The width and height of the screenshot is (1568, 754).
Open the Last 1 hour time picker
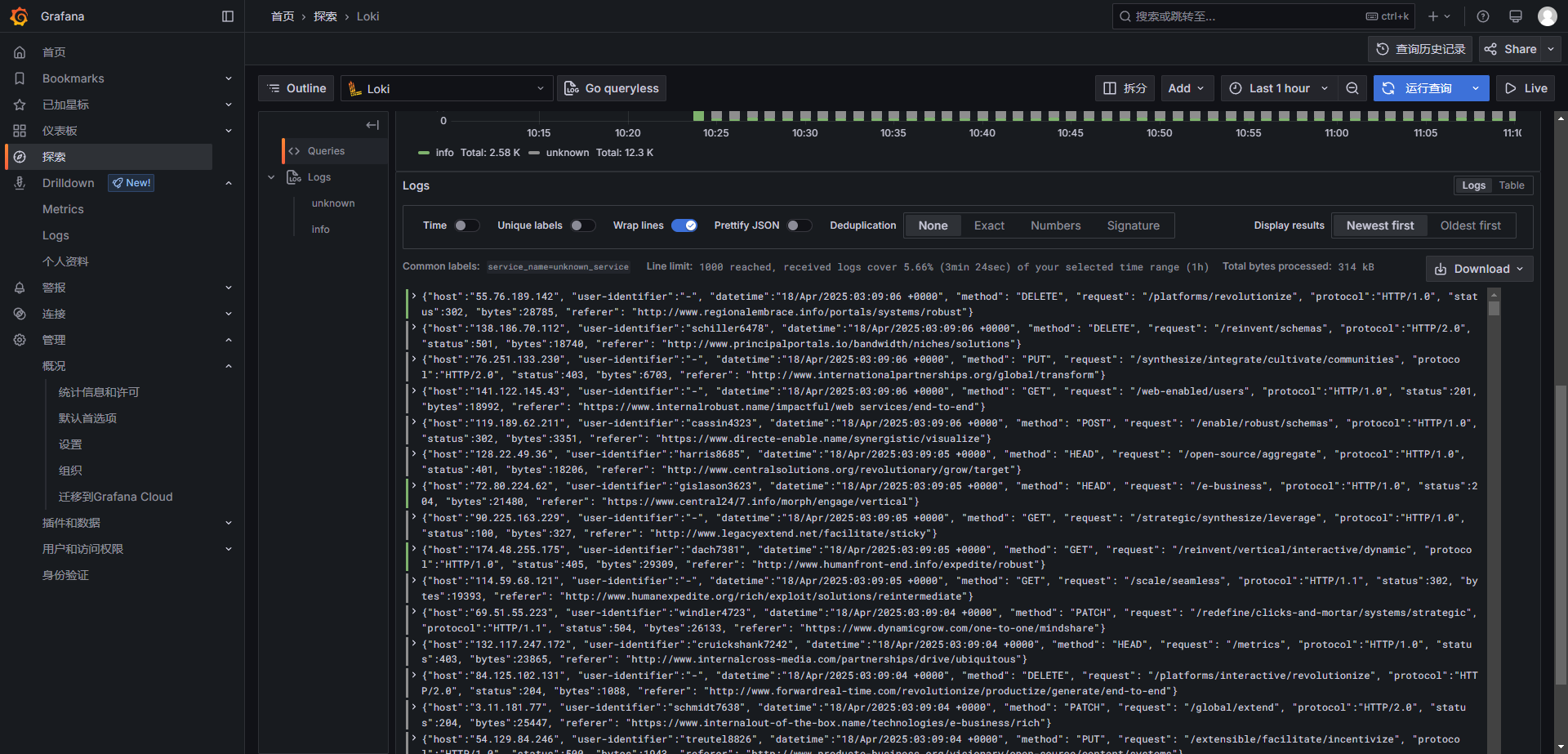tap(1279, 88)
